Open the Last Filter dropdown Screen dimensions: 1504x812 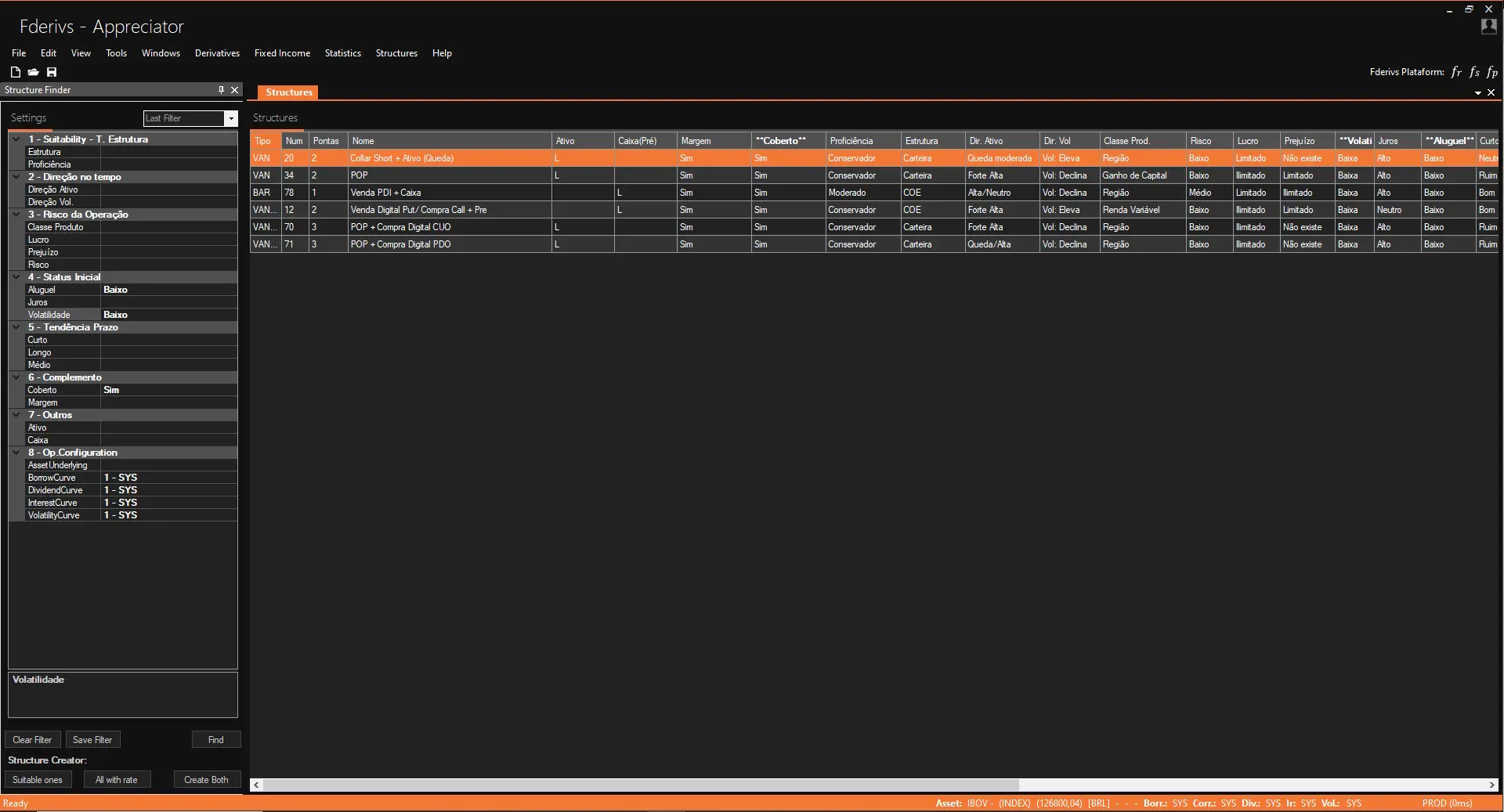230,118
